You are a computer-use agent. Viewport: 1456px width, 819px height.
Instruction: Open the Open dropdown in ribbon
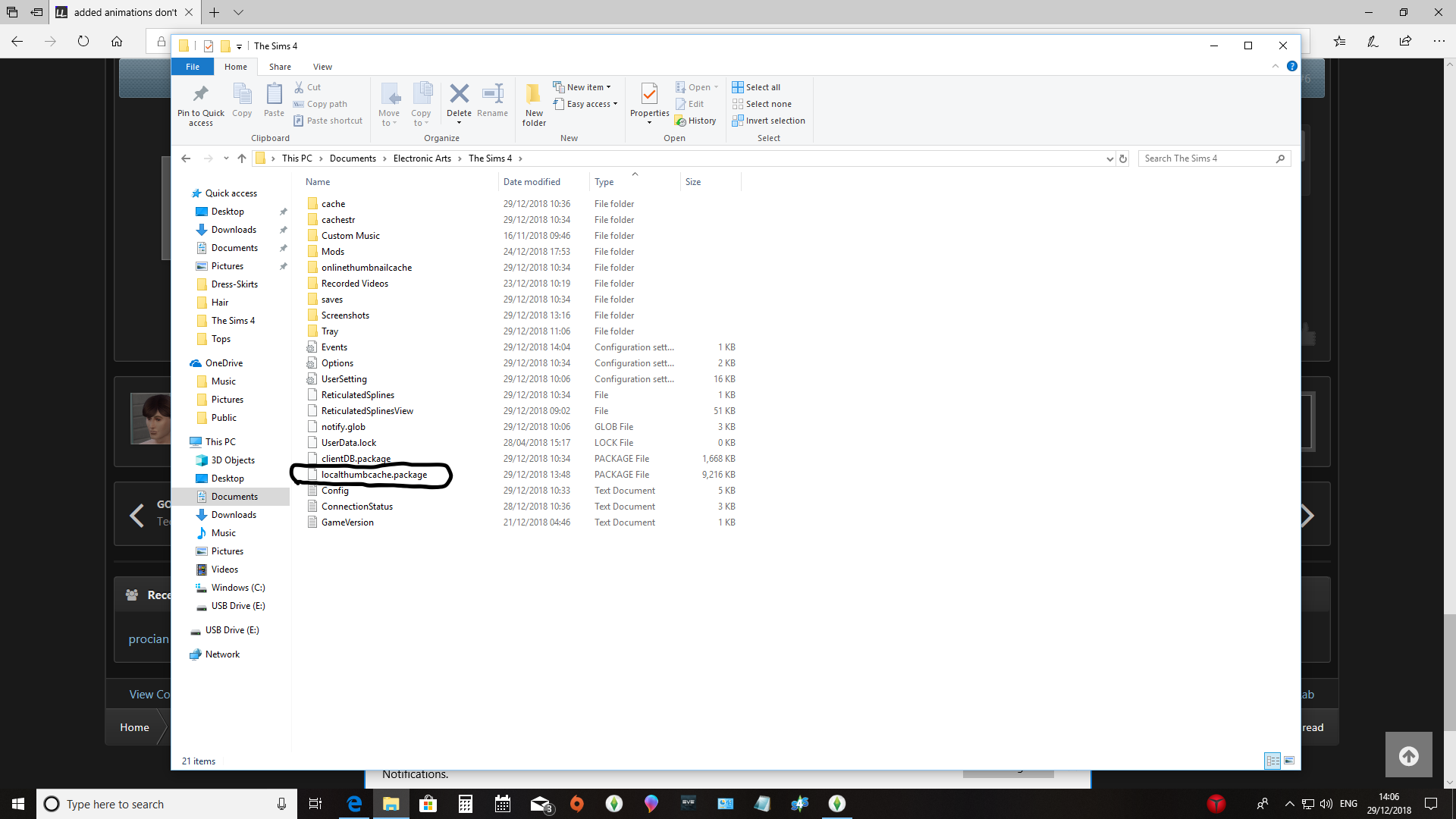click(x=697, y=87)
